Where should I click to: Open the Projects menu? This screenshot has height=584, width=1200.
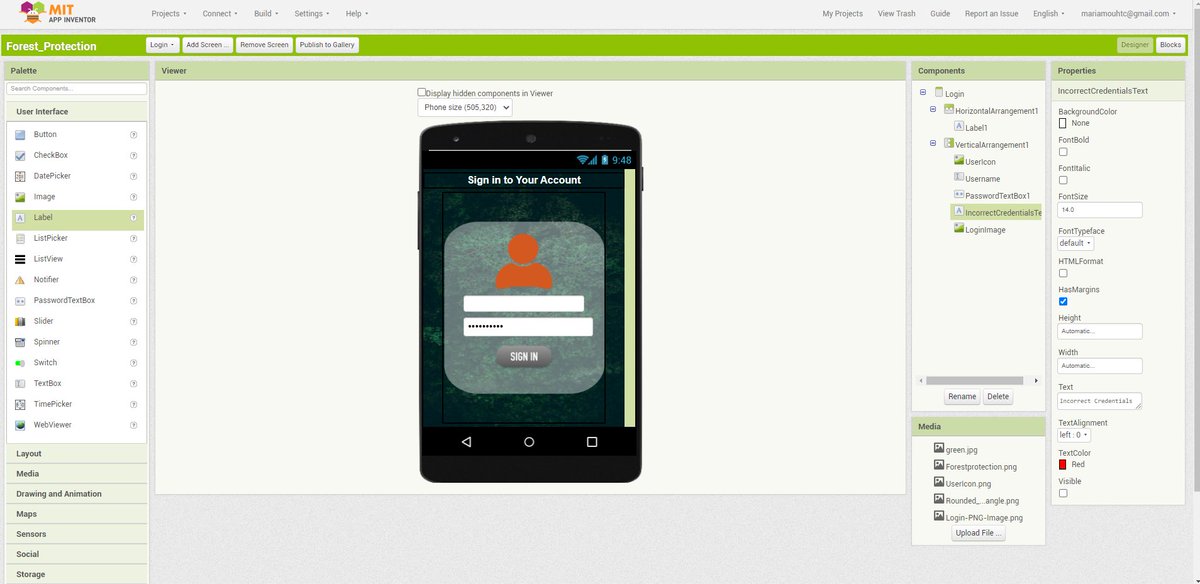pos(169,14)
